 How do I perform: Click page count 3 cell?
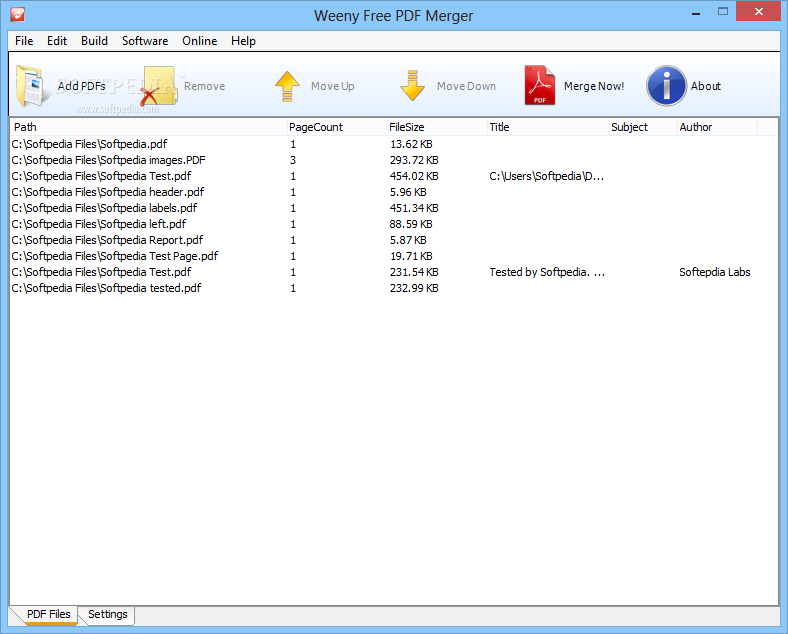coord(293,160)
